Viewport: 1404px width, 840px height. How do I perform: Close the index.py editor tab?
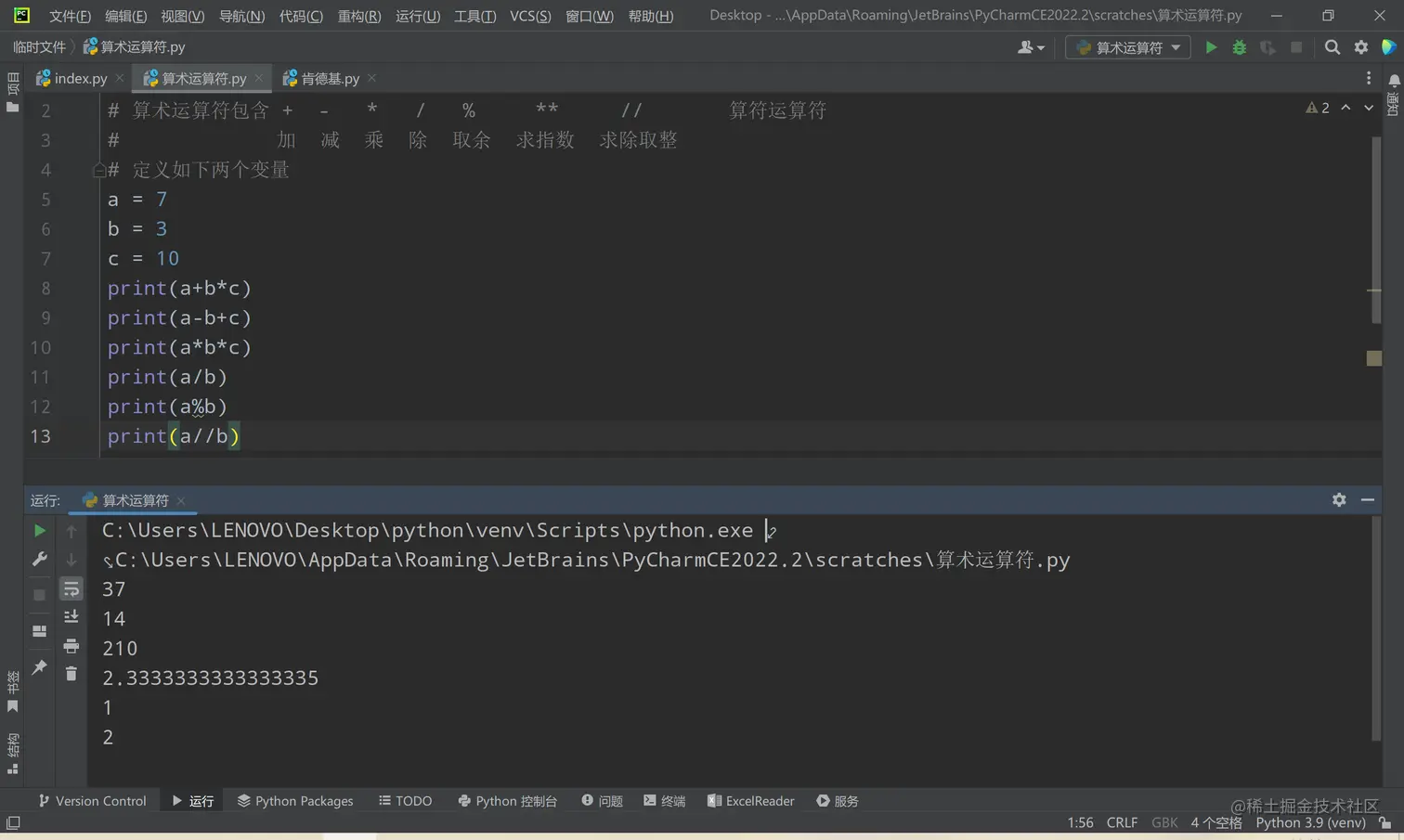pos(120,78)
